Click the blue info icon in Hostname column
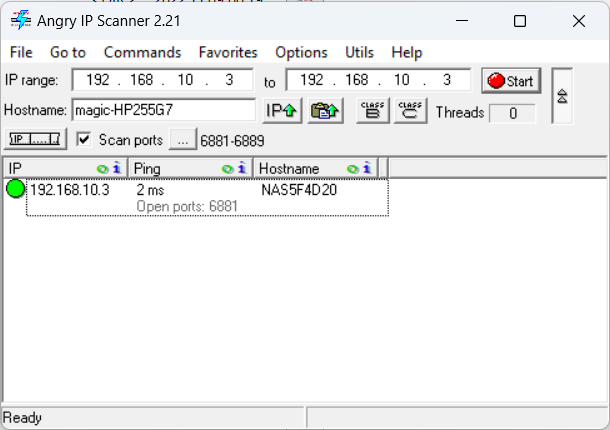Viewport: 610px width, 430px height. point(367,168)
